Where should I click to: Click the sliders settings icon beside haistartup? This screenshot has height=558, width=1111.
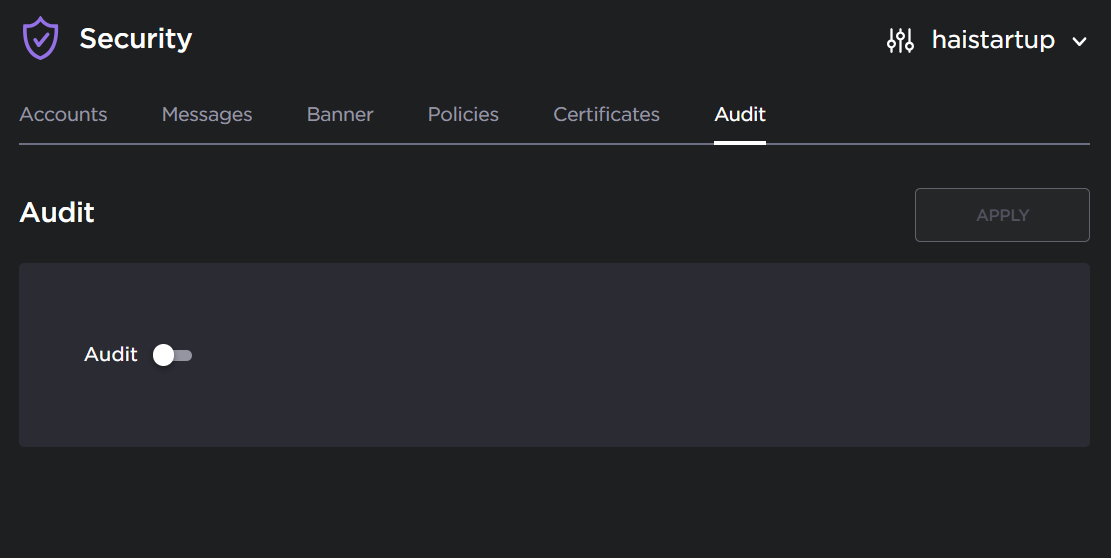pos(900,40)
